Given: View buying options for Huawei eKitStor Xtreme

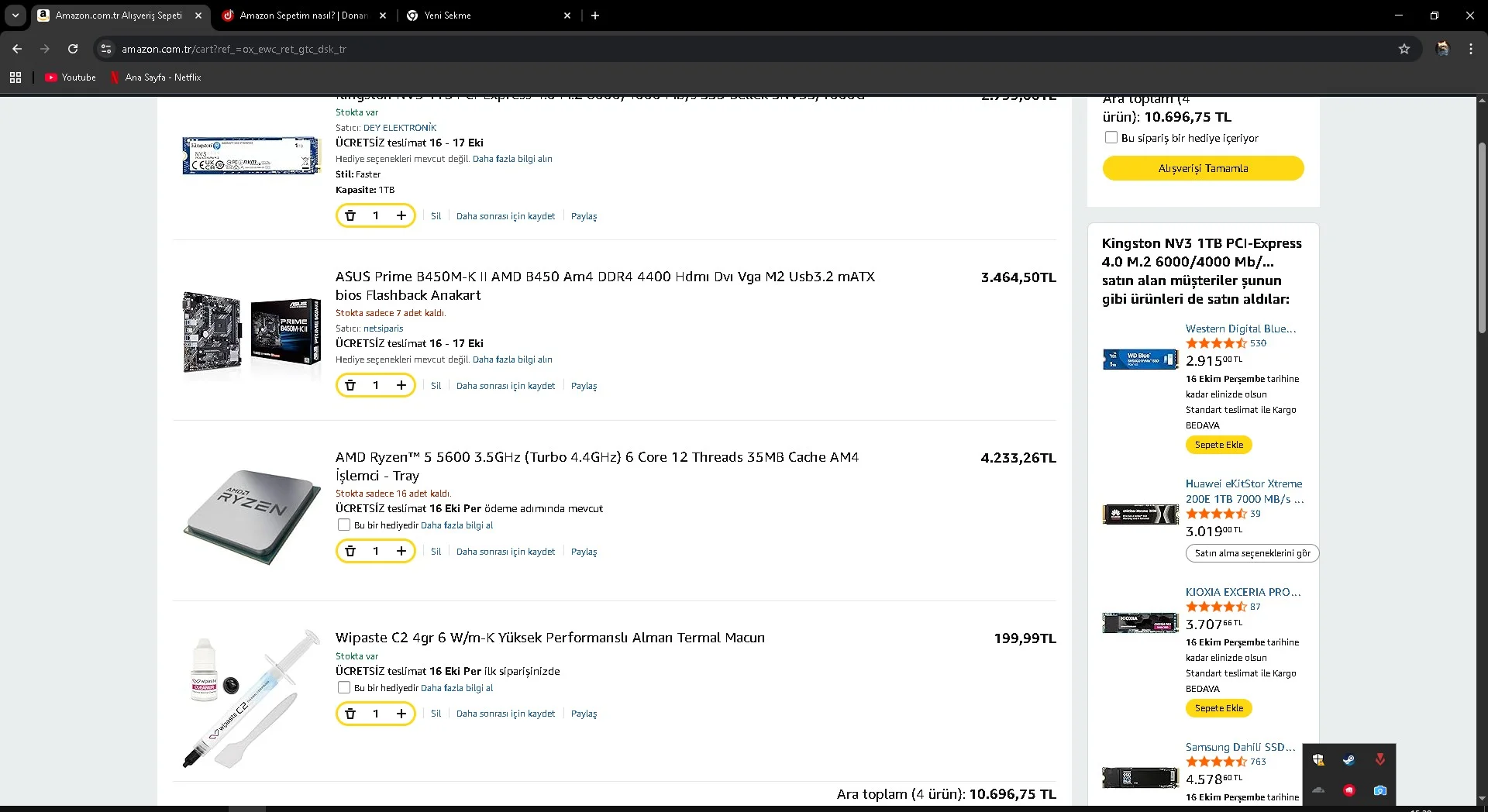Looking at the screenshot, I should [x=1252, y=553].
